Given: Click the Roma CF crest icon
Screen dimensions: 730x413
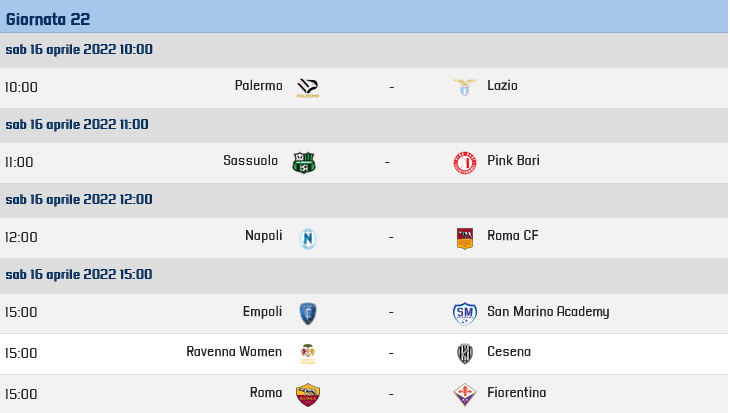Looking at the screenshot, I should pyautogui.click(x=465, y=238).
